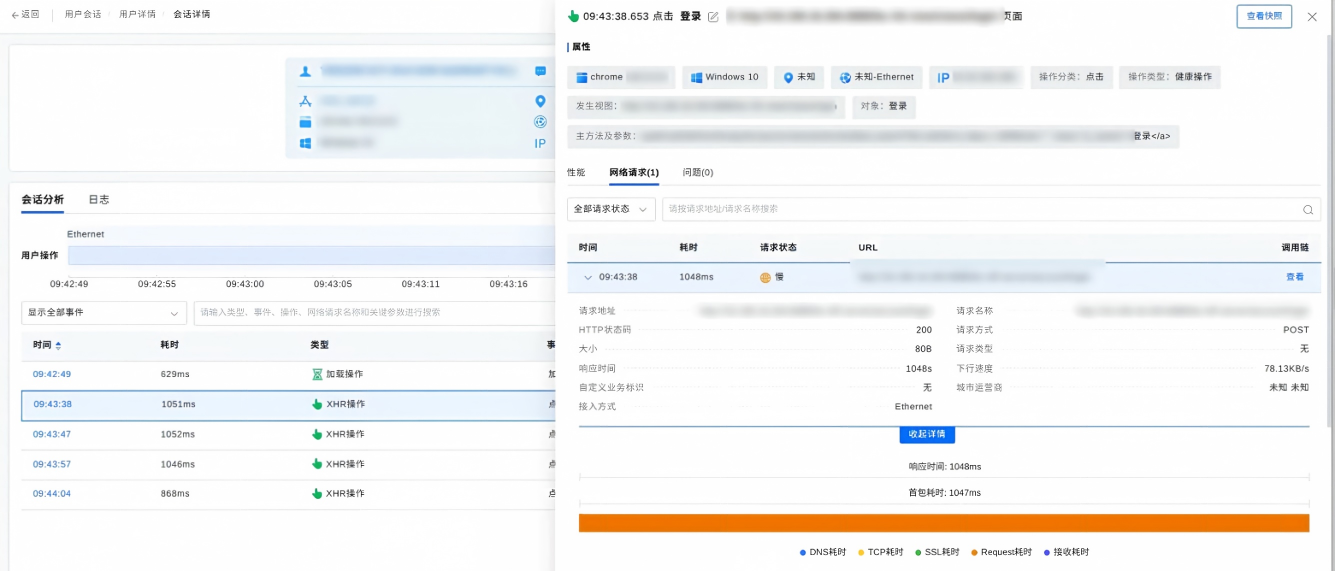Click the location pin icon in info card
Screen dimensions: 1335x571
click(540, 101)
